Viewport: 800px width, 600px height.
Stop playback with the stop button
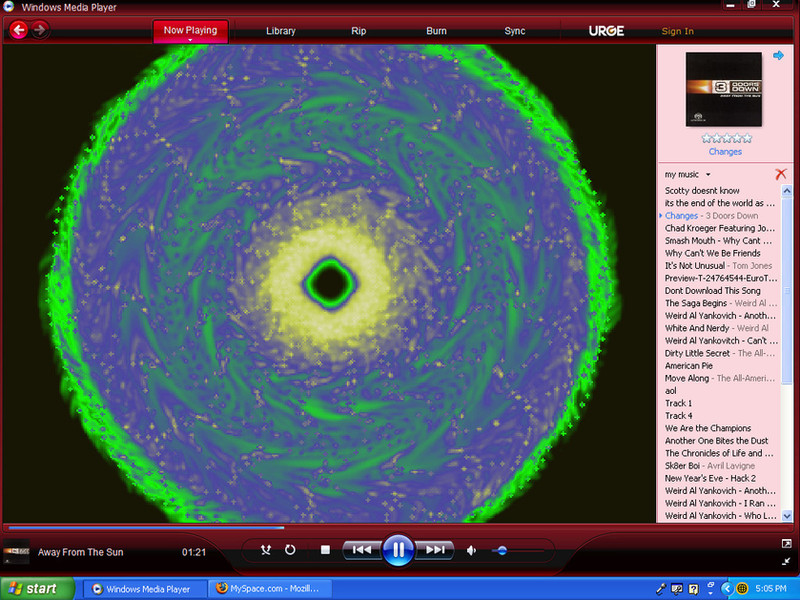pos(325,549)
